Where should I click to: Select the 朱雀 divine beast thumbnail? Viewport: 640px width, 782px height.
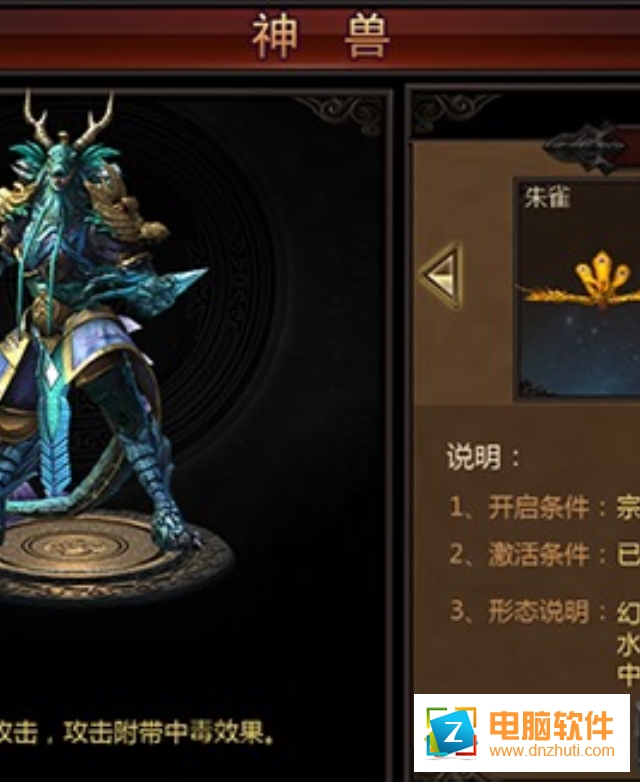577,289
